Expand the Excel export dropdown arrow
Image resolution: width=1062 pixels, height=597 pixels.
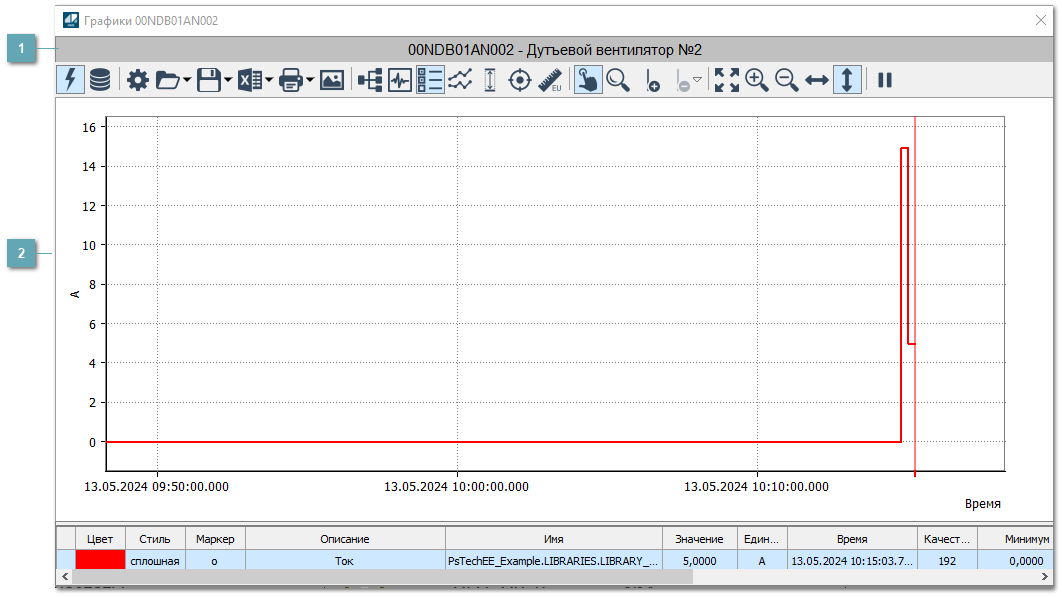(x=269, y=81)
